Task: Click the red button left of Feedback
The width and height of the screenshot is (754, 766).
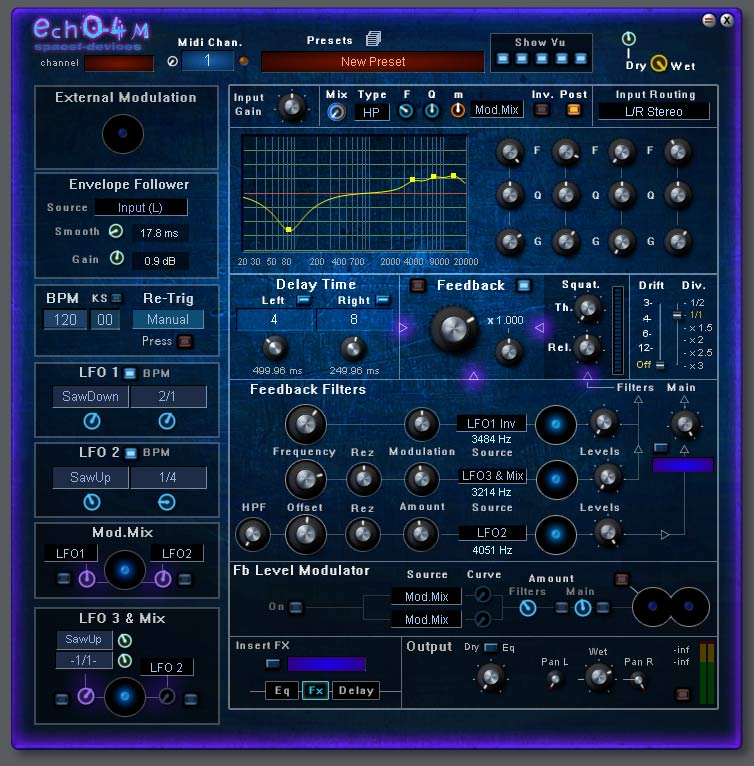Action: click(x=417, y=285)
